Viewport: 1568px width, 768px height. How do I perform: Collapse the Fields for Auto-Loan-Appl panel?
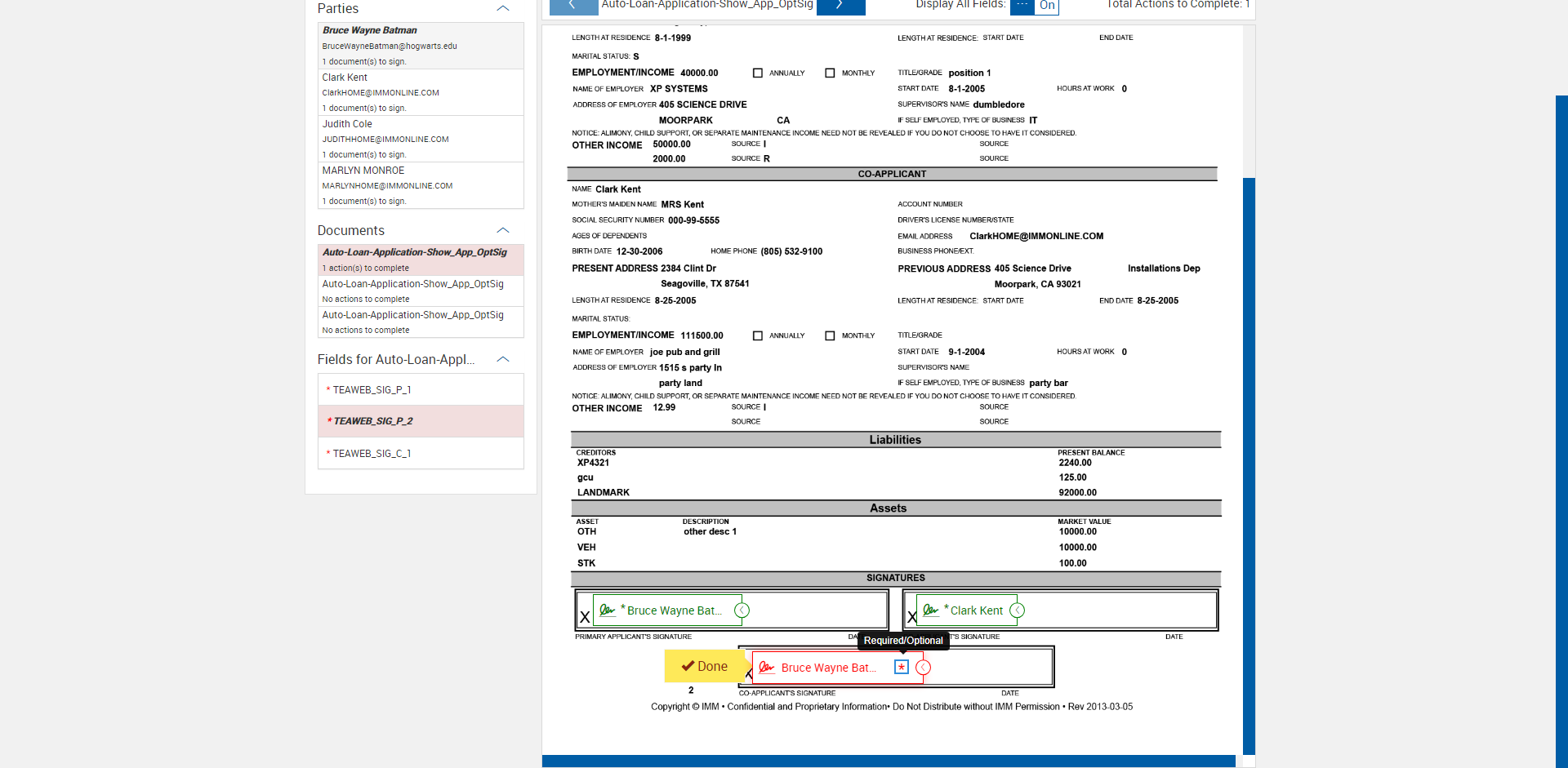(503, 359)
